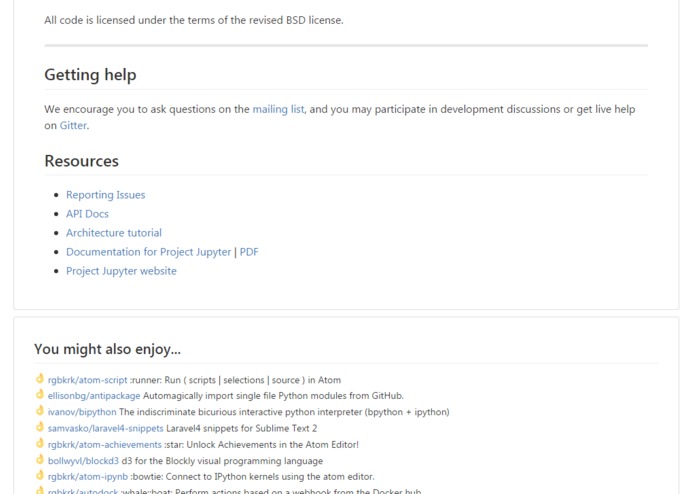Open the bollwyvl/blockd3 repository link

pos(83,461)
